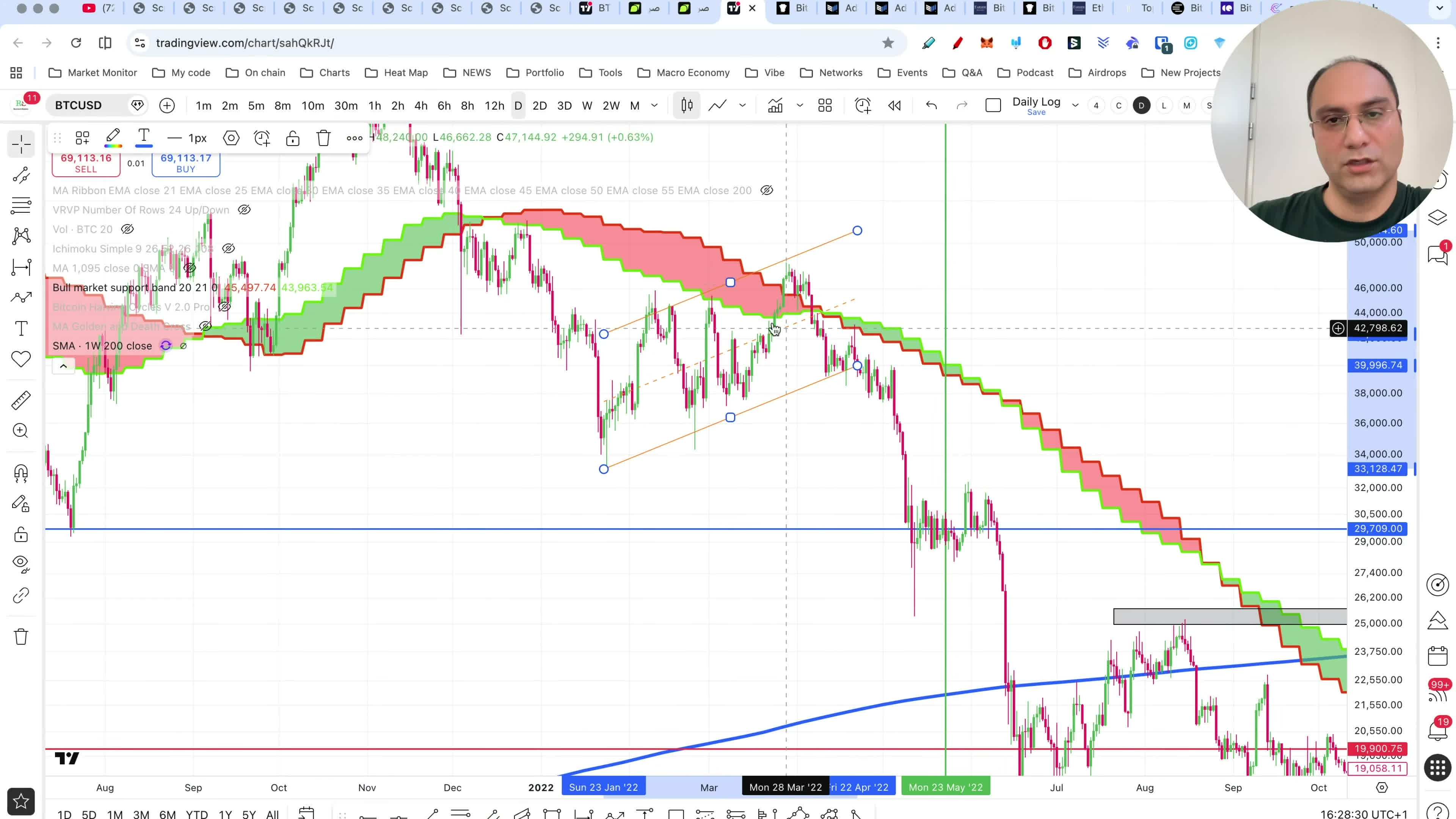
Task: Show the MA 1,095 close indicator
Action: coord(189,268)
